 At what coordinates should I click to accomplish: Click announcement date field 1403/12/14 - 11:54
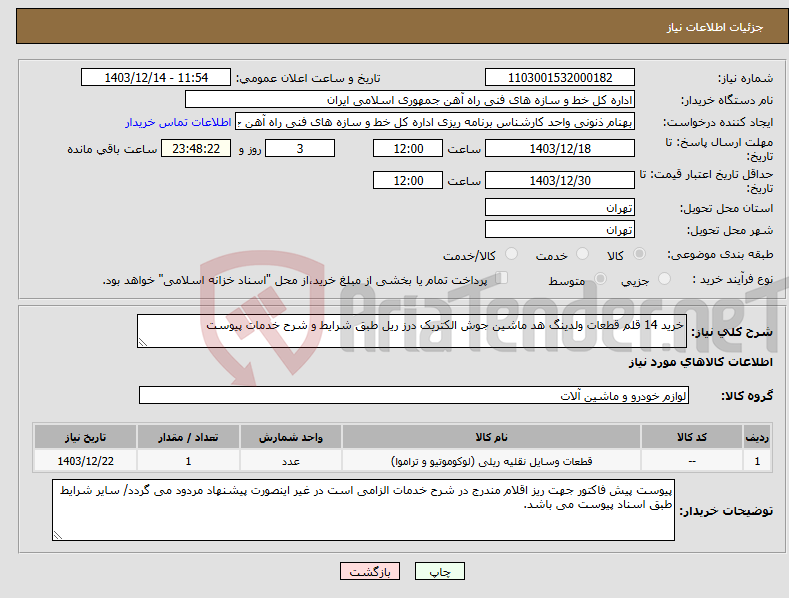[x=156, y=78]
